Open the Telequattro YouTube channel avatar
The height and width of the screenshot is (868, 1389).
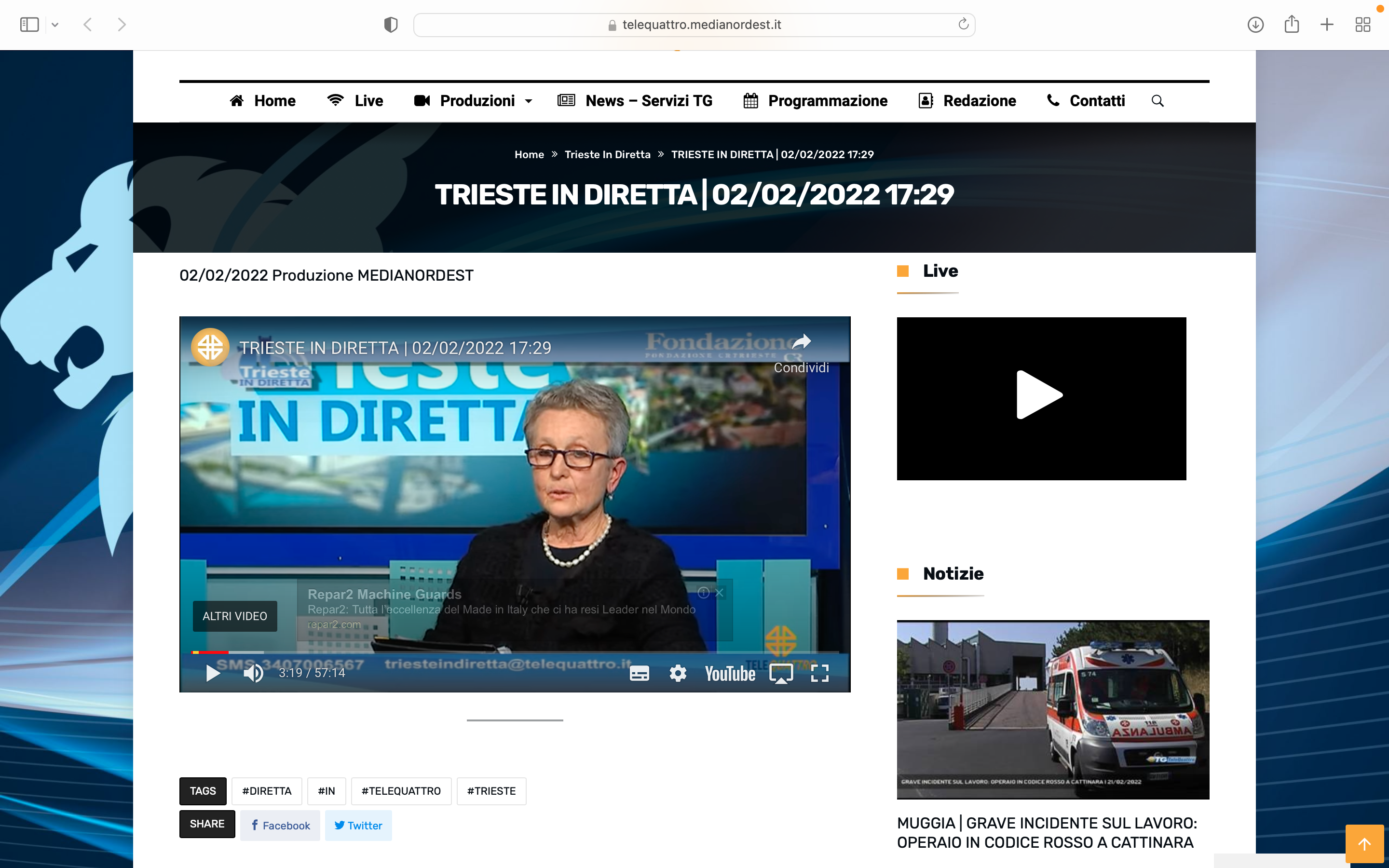[210, 347]
